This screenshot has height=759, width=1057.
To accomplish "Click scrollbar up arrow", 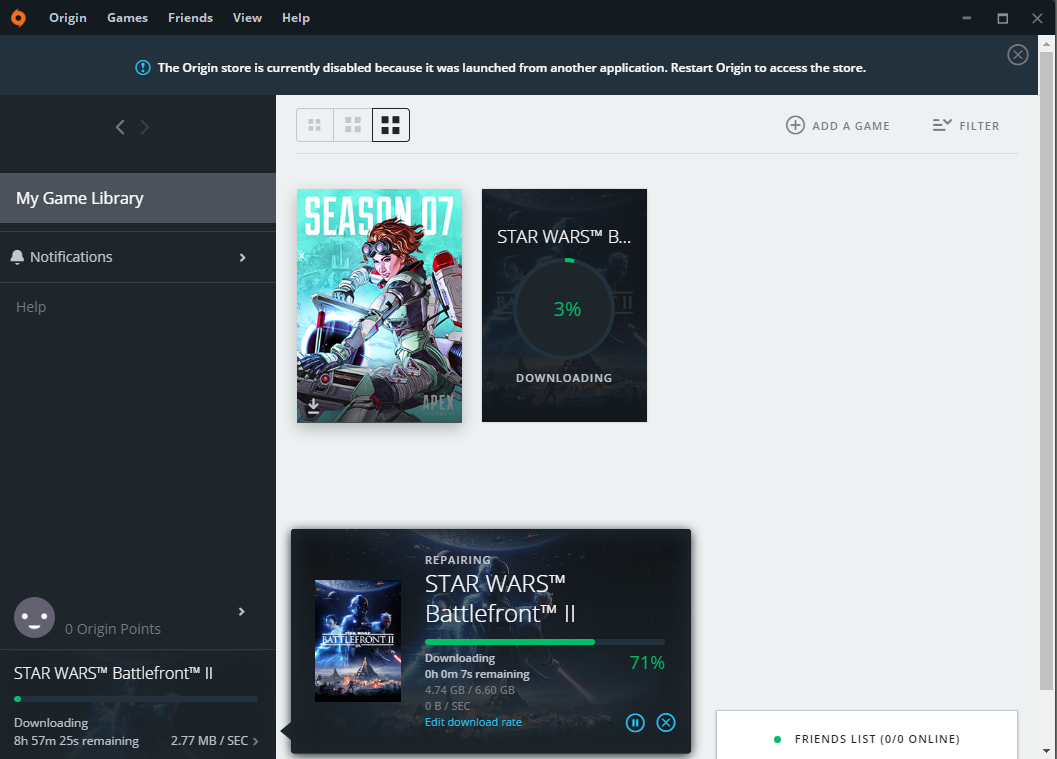I will click(x=1046, y=44).
